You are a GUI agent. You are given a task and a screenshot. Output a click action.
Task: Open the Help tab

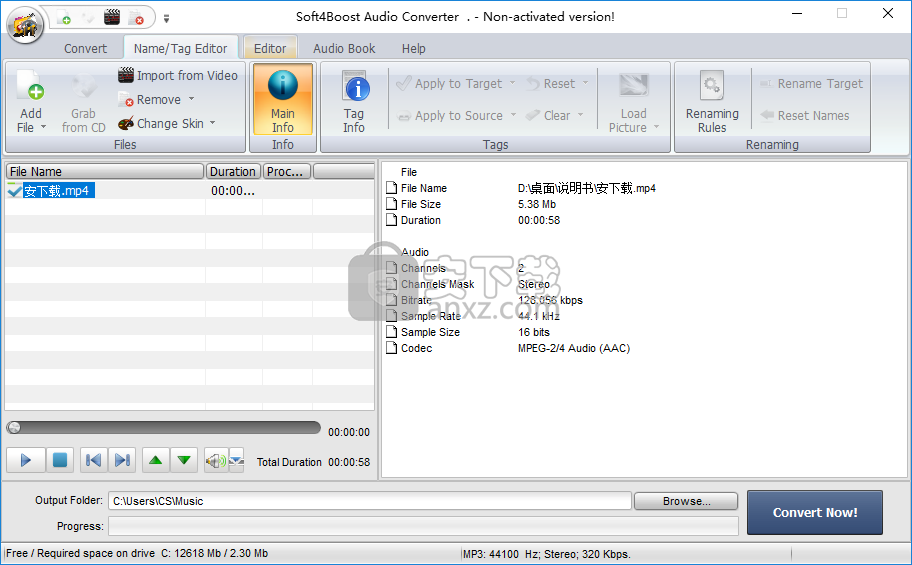[x=414, y=48]
